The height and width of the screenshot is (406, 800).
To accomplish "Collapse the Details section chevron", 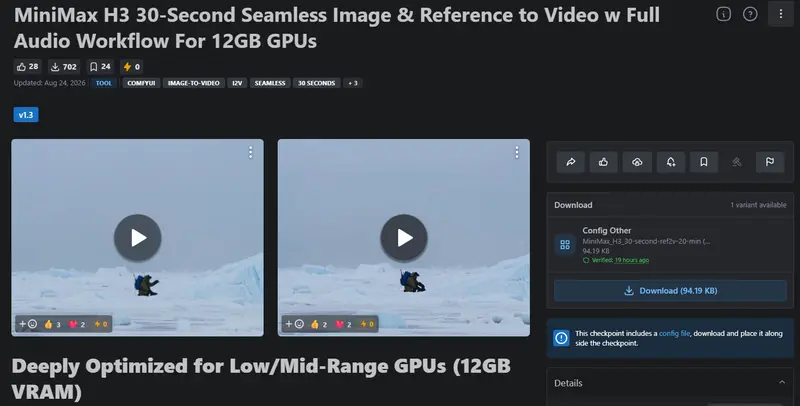I will (x=782, y=383).
